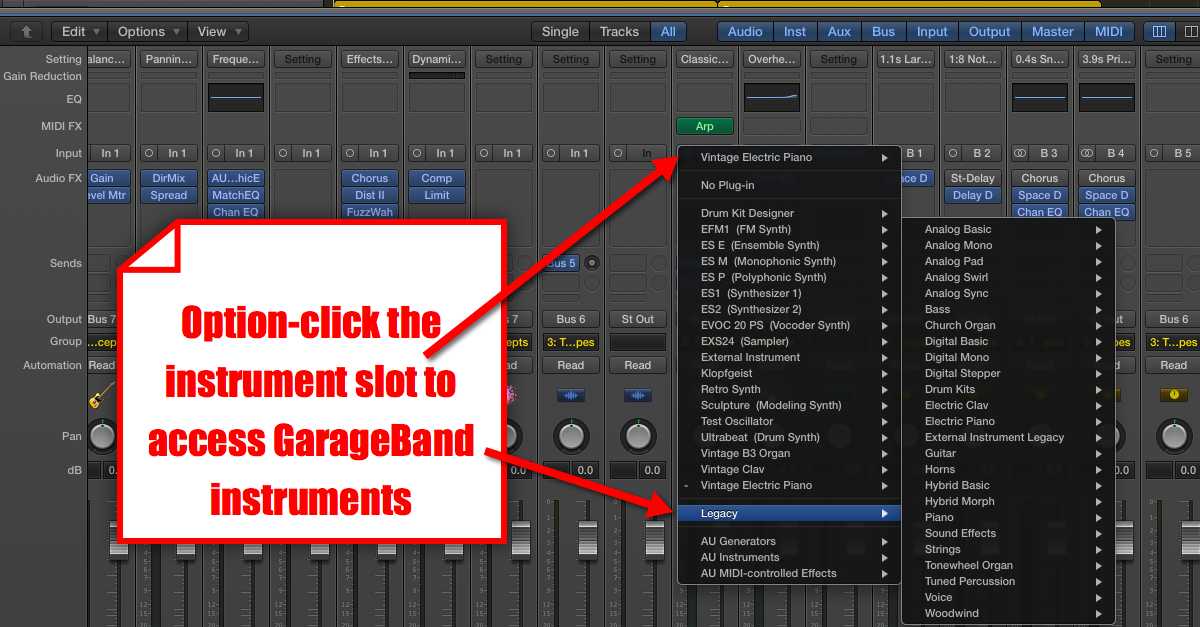Click the mono format icon beside B 2 input
The image size is (1200, 627).
click(x=953, y=153)
